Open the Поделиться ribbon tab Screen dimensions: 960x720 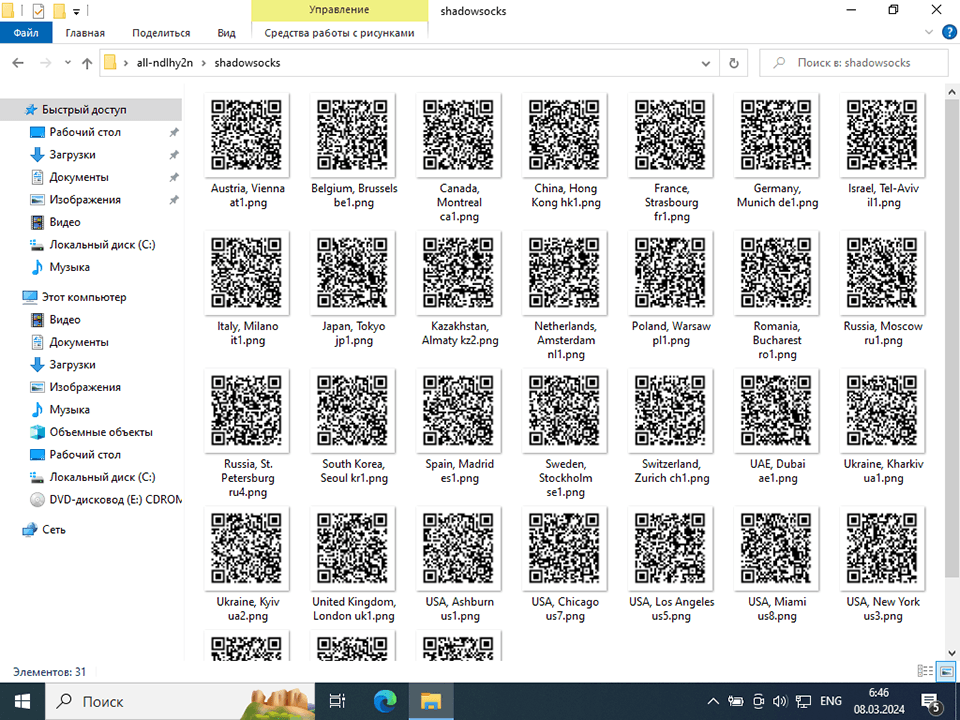161,33
